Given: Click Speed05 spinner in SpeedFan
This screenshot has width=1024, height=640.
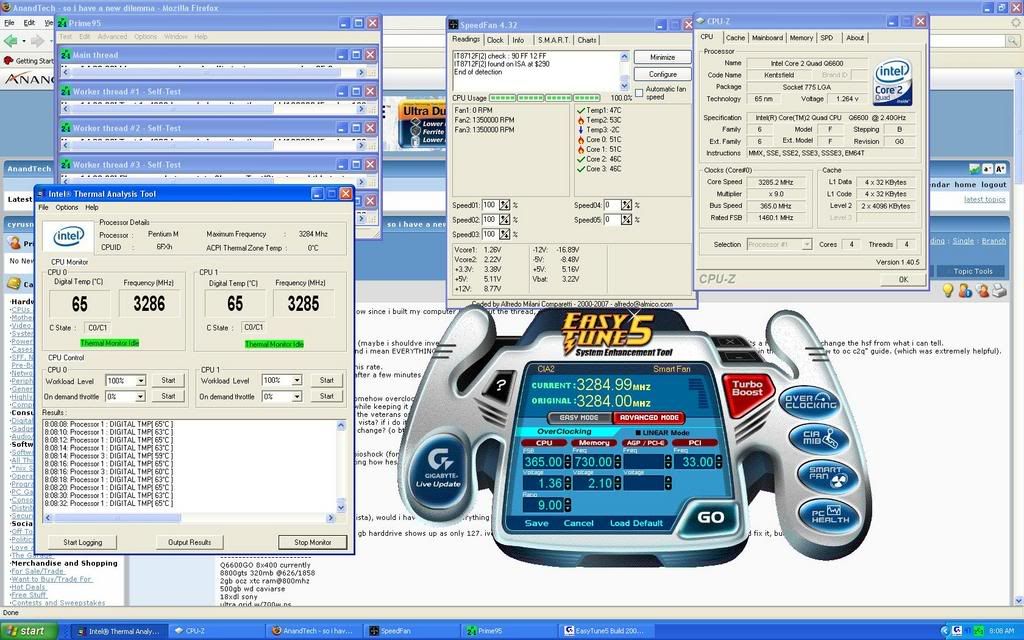Looking at the screenshot, I should 626,220.
